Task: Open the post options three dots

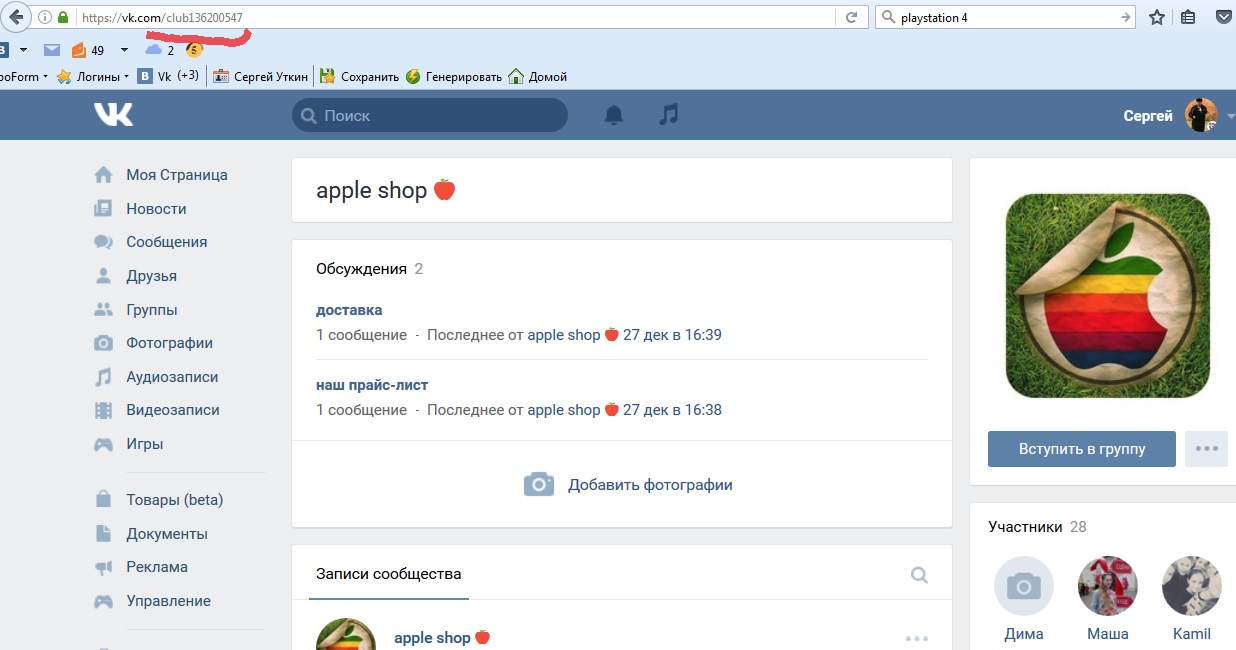Action: 916,638
